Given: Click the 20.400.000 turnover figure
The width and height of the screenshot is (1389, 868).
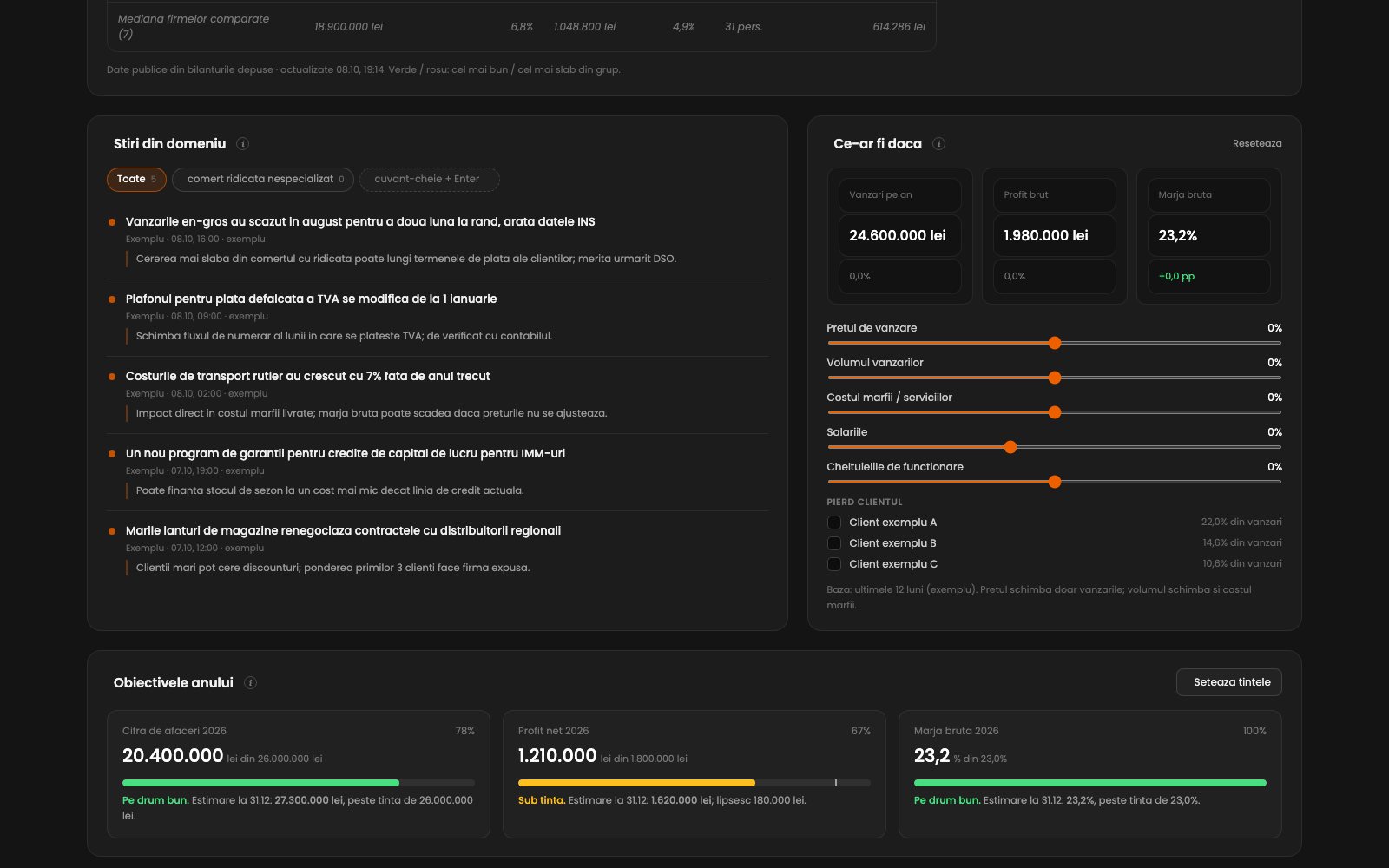Looking at the screenshot, I should [x=173, y=756].
